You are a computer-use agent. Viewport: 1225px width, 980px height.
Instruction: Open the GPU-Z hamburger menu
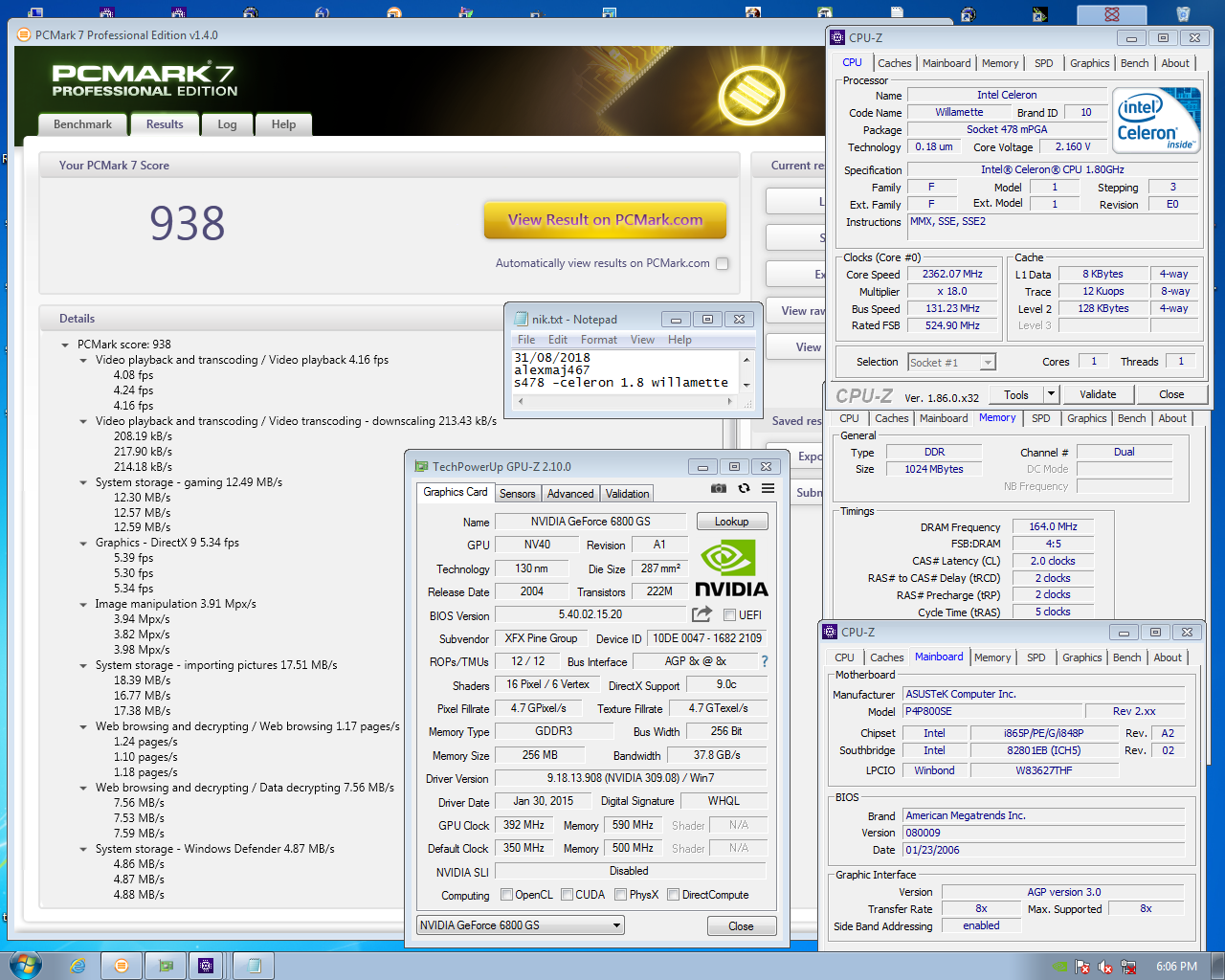coord(768,488)
